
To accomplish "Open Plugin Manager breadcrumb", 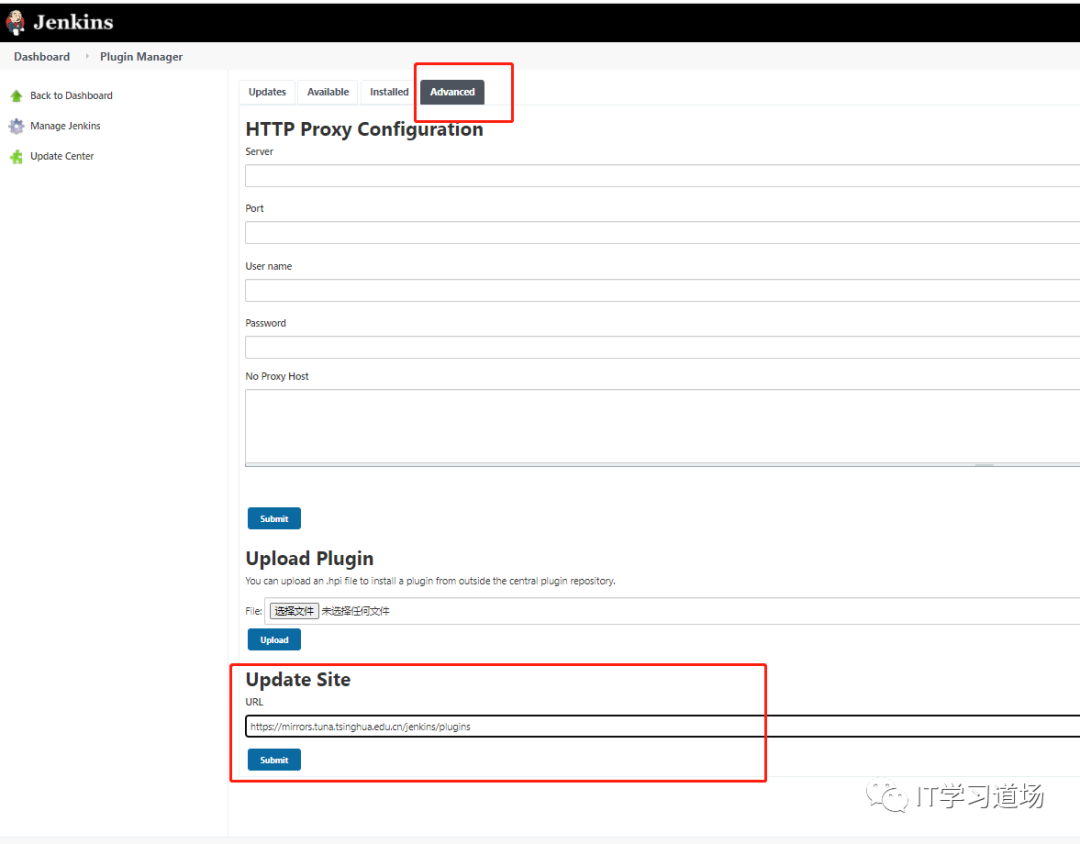I will [141, 56].
